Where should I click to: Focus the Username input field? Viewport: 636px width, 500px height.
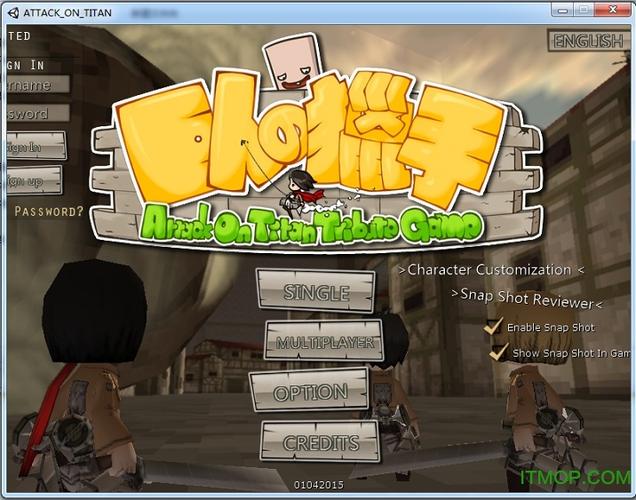(x=37, y=85)
